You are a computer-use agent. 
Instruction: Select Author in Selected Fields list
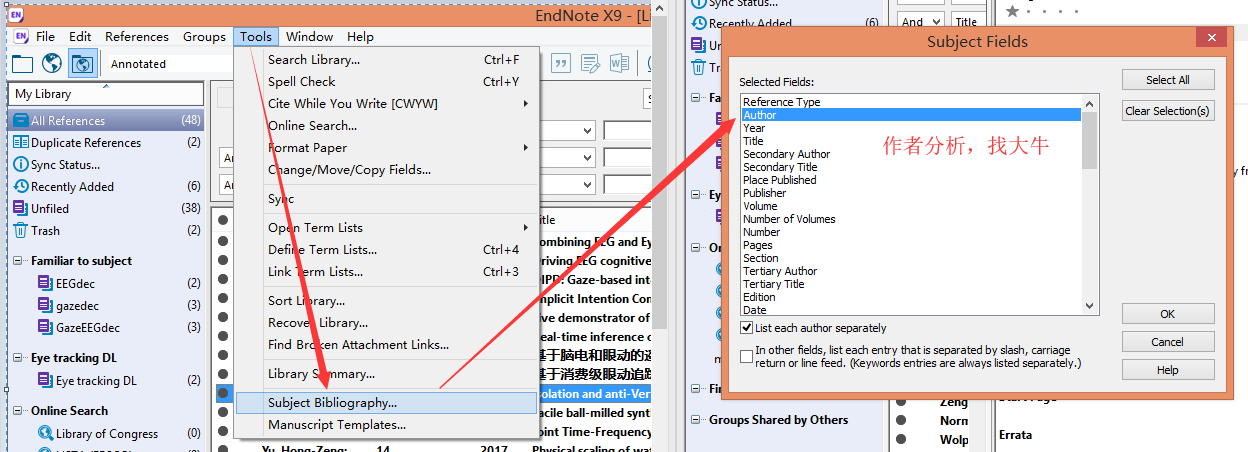911,115
